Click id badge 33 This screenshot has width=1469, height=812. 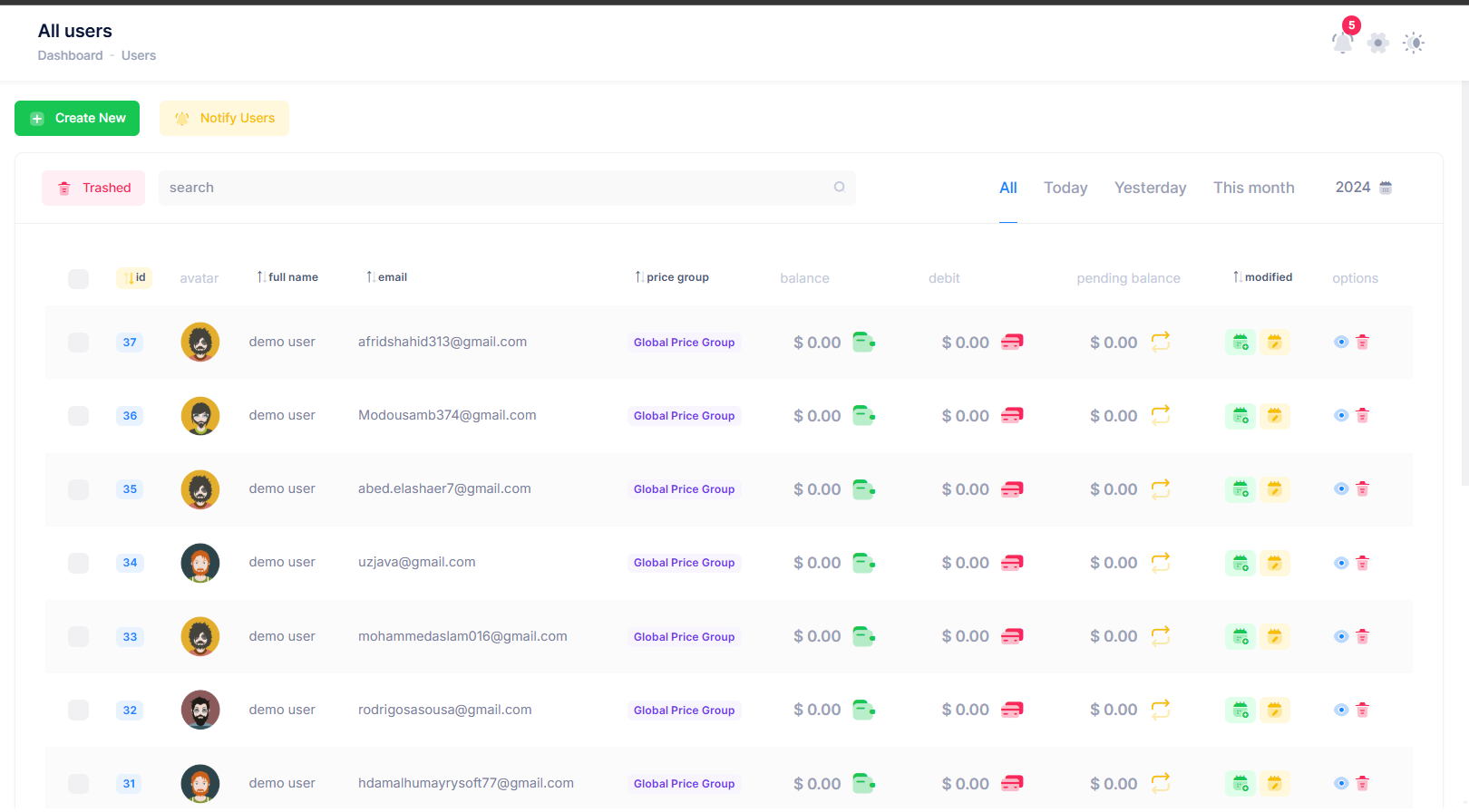(x=130, y=637)
